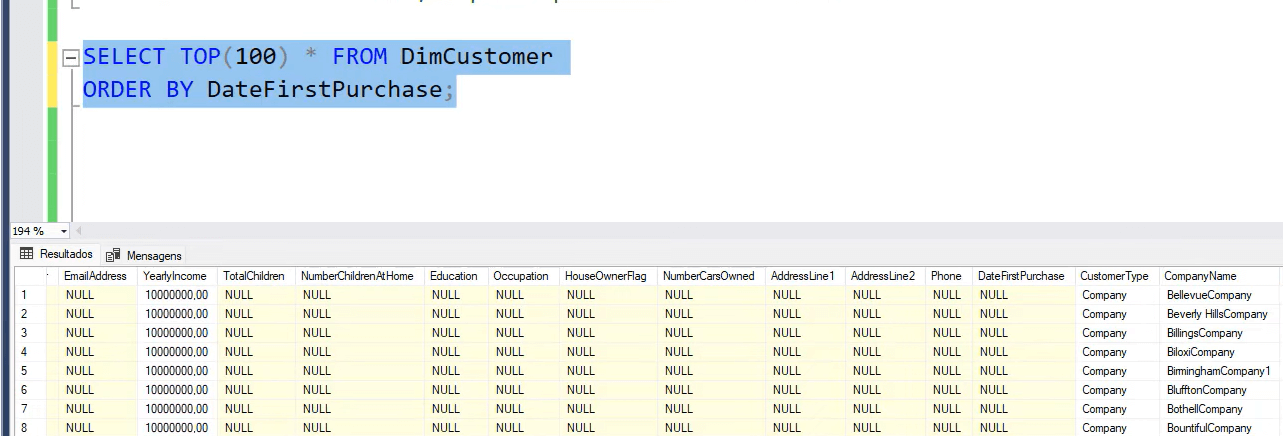The image size is (1283, 436).
Task: Place cursor on DateFirstPurchase in ORDER BY
Action: pos(324,90)
